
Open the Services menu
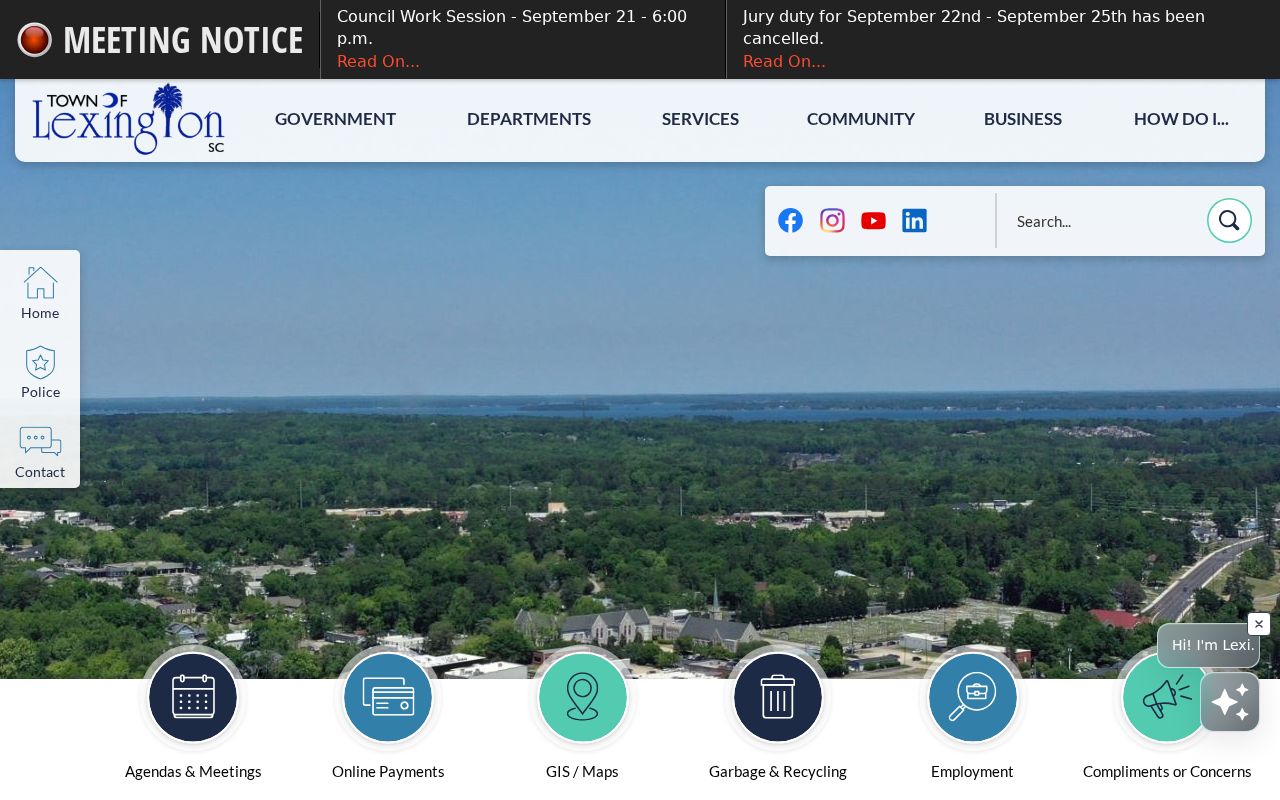click(x=700, y=119)
